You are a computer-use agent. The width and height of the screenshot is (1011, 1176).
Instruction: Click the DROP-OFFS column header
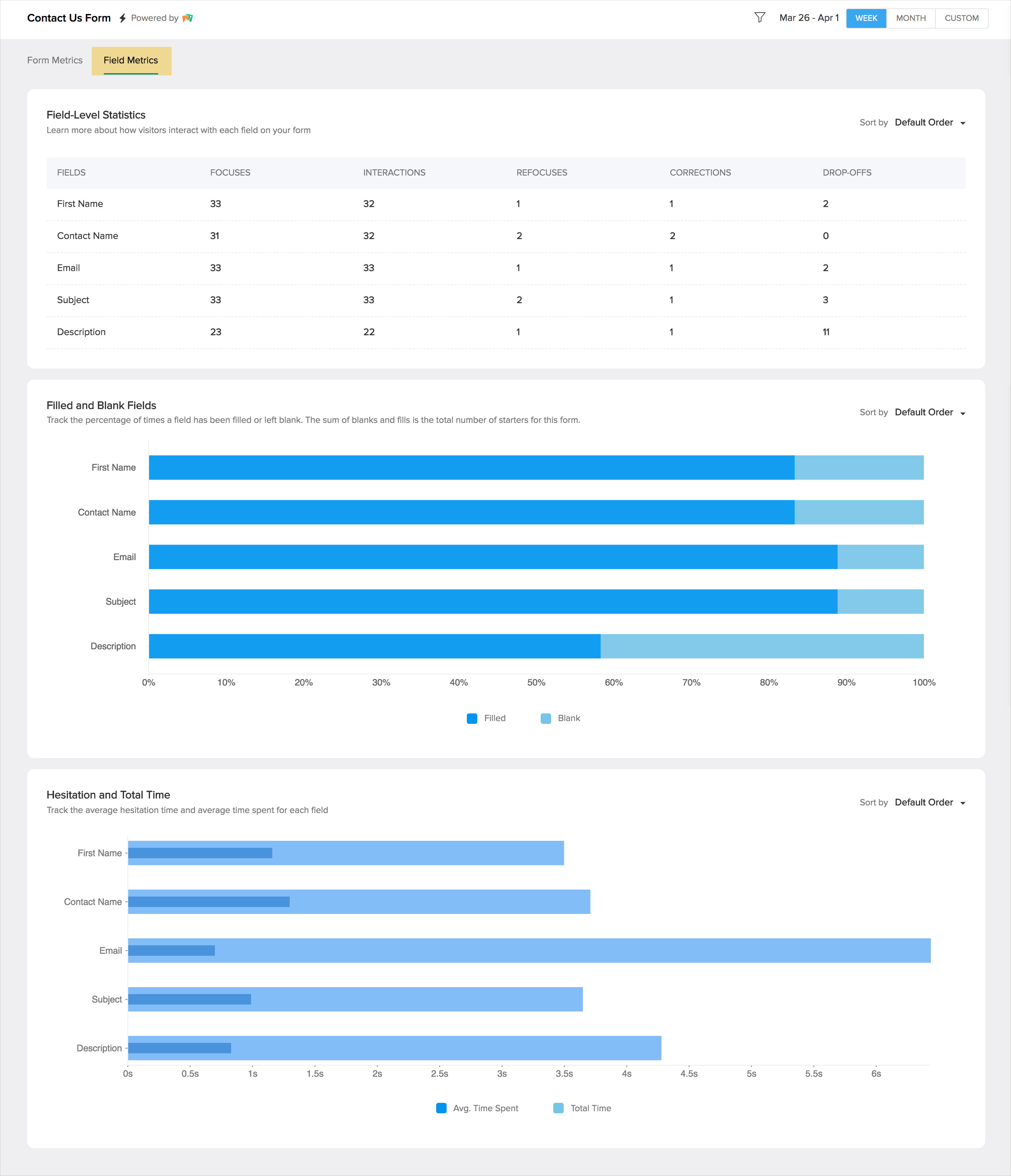(846, 172)
